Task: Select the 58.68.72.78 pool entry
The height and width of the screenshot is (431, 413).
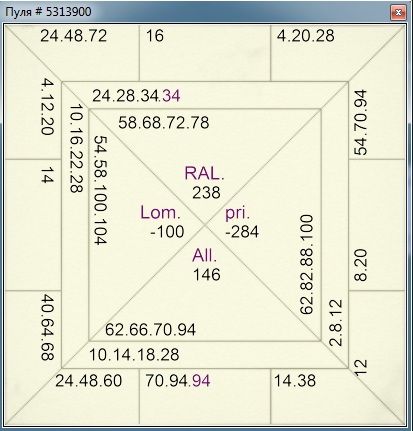Action: [x=164, y=123]
